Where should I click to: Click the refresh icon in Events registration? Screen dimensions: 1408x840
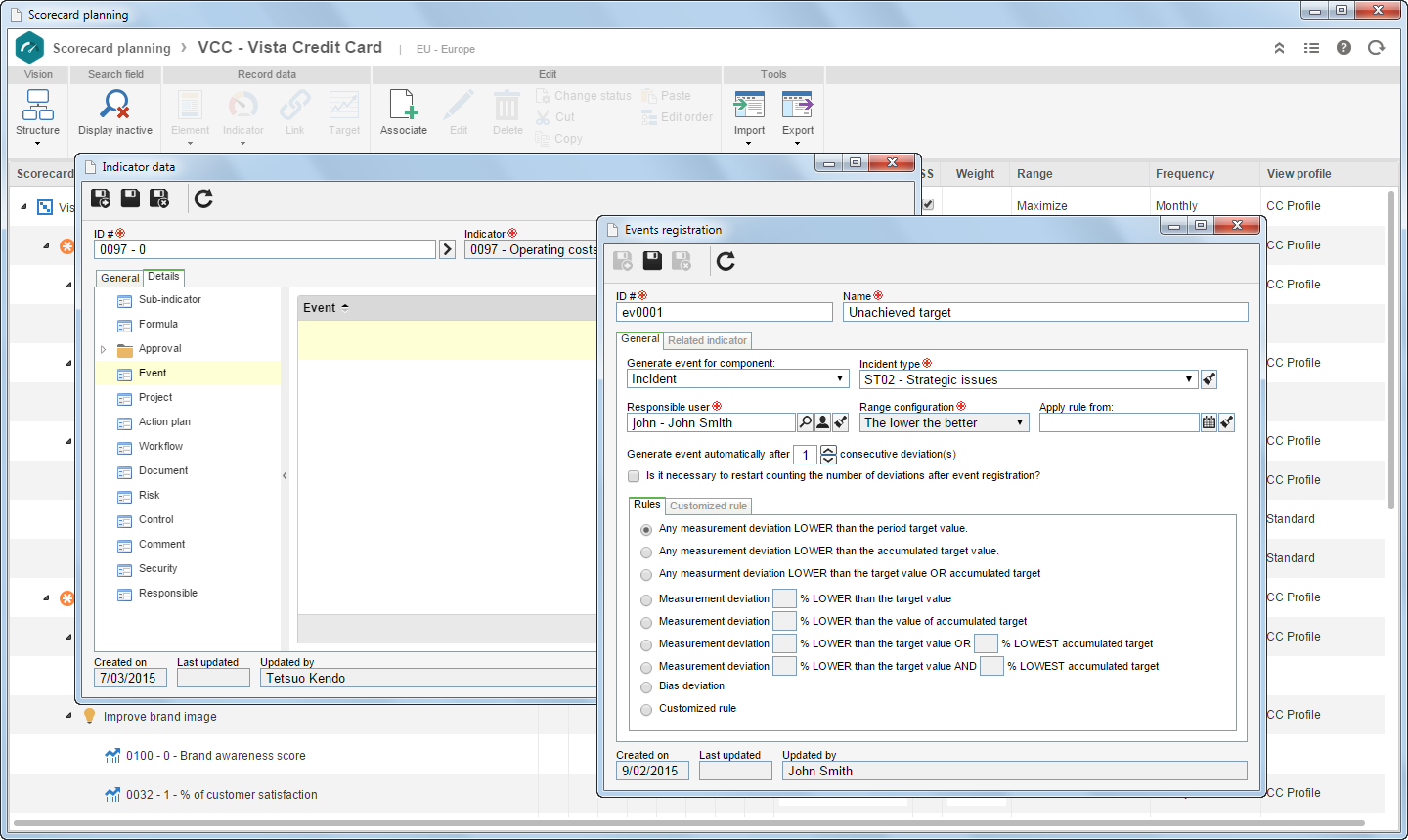point(726,260)
